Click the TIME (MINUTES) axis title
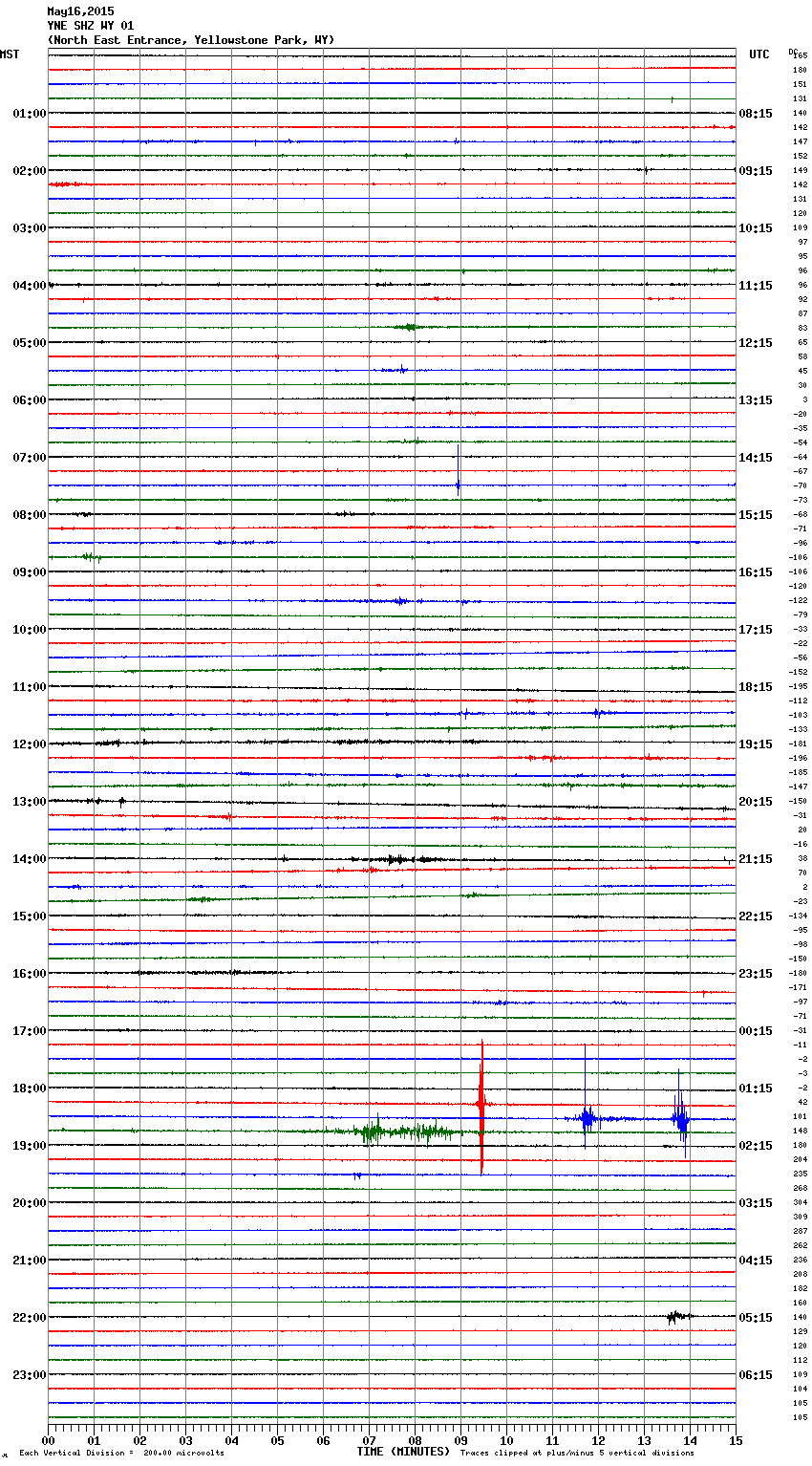 403,1452
